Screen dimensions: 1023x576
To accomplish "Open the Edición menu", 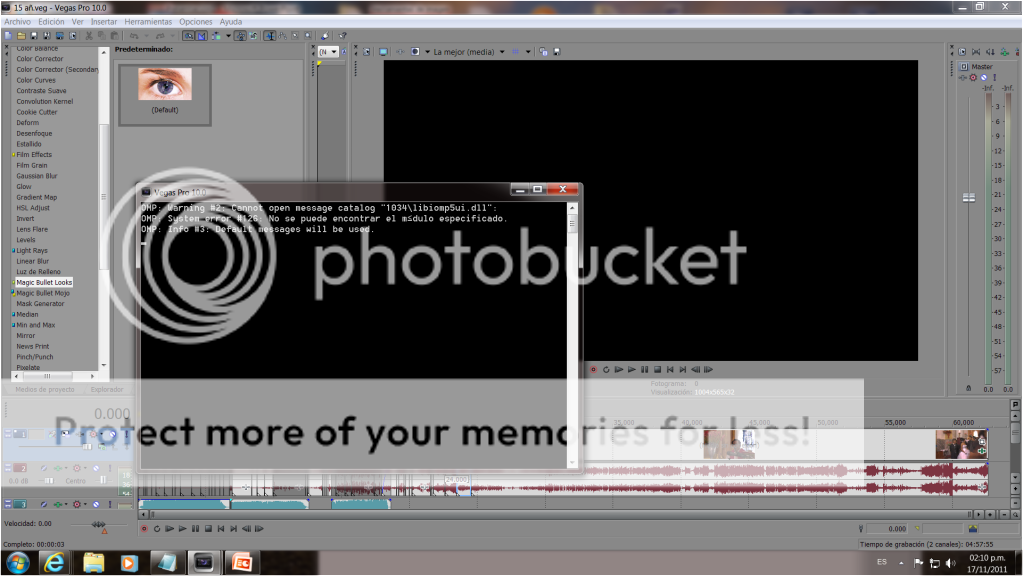I will 52,22.
